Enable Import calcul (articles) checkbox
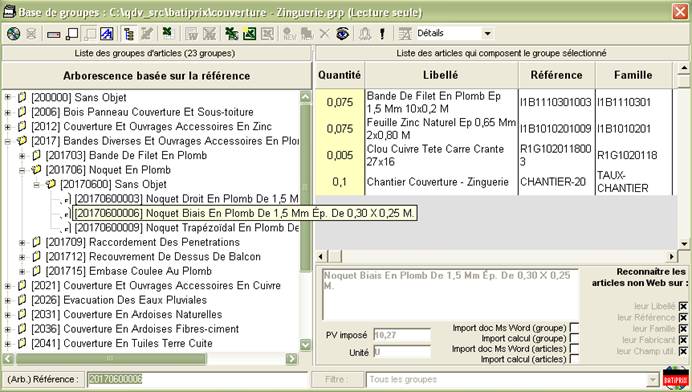This screenshot has width=692, height=392. tap(574, 359)
